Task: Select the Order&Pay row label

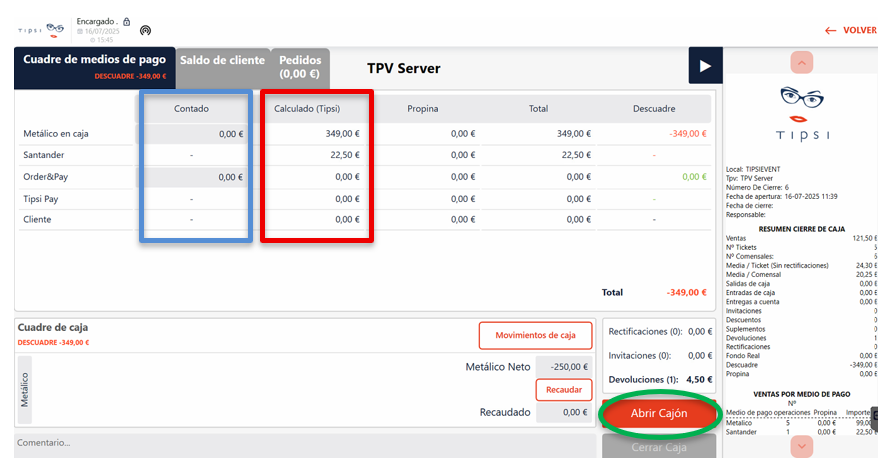Action: pos(46,177)
